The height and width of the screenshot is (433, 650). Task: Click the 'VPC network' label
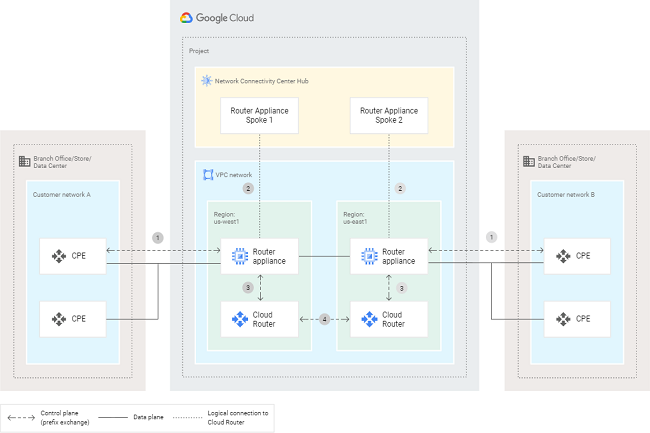point(233,175)
